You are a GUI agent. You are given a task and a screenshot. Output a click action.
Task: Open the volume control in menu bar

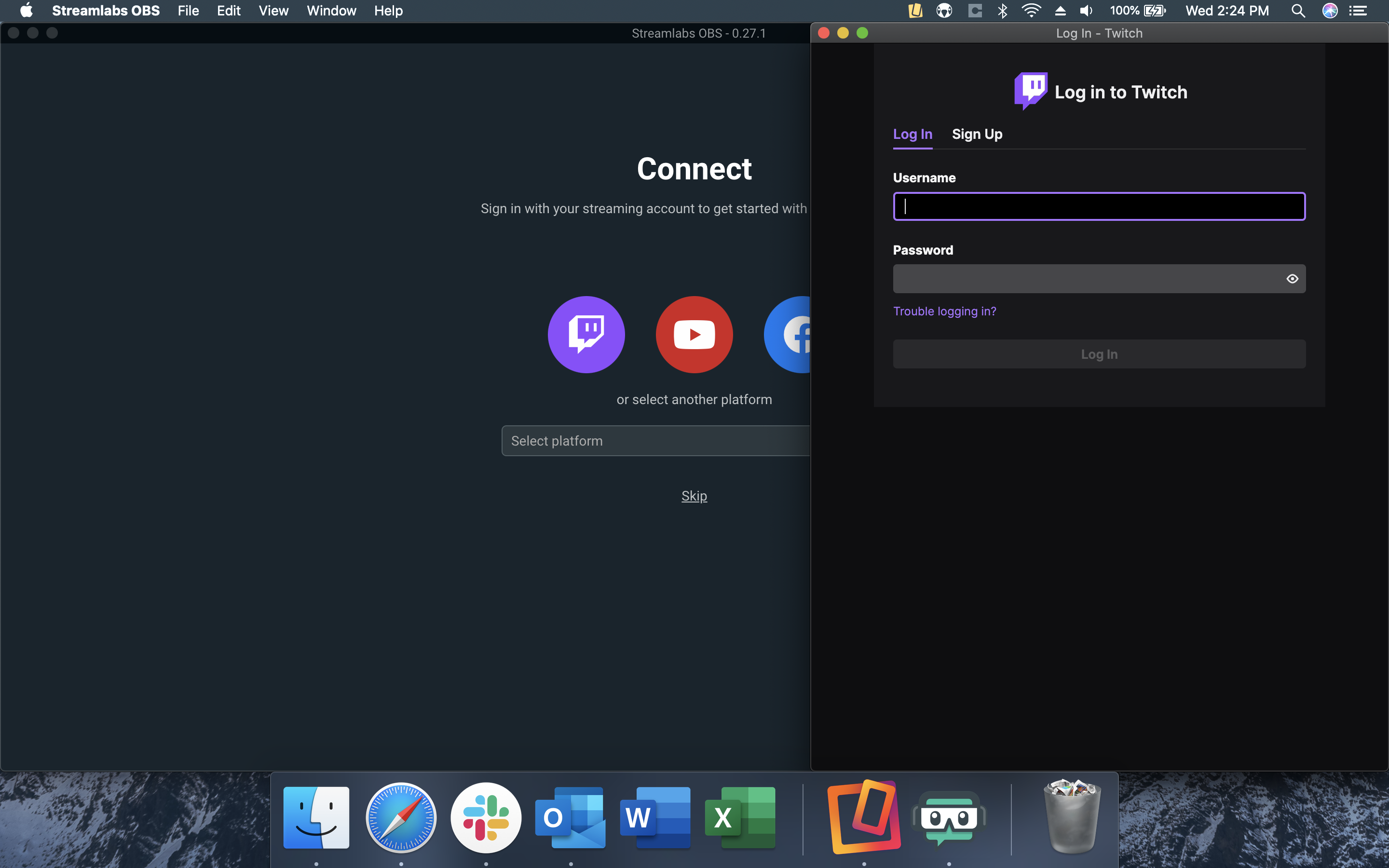1086,11
